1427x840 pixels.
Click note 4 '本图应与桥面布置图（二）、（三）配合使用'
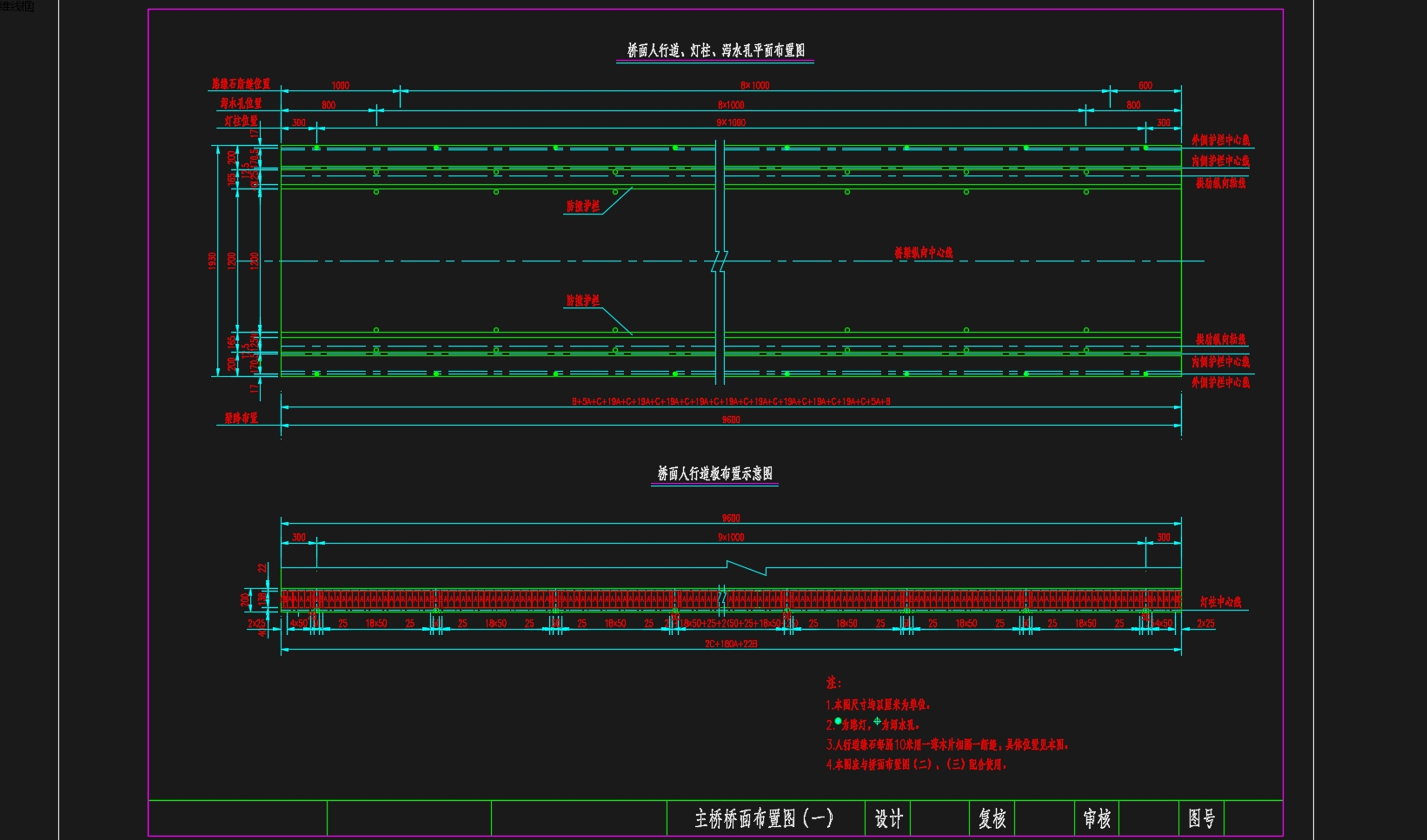pos(916,764)
